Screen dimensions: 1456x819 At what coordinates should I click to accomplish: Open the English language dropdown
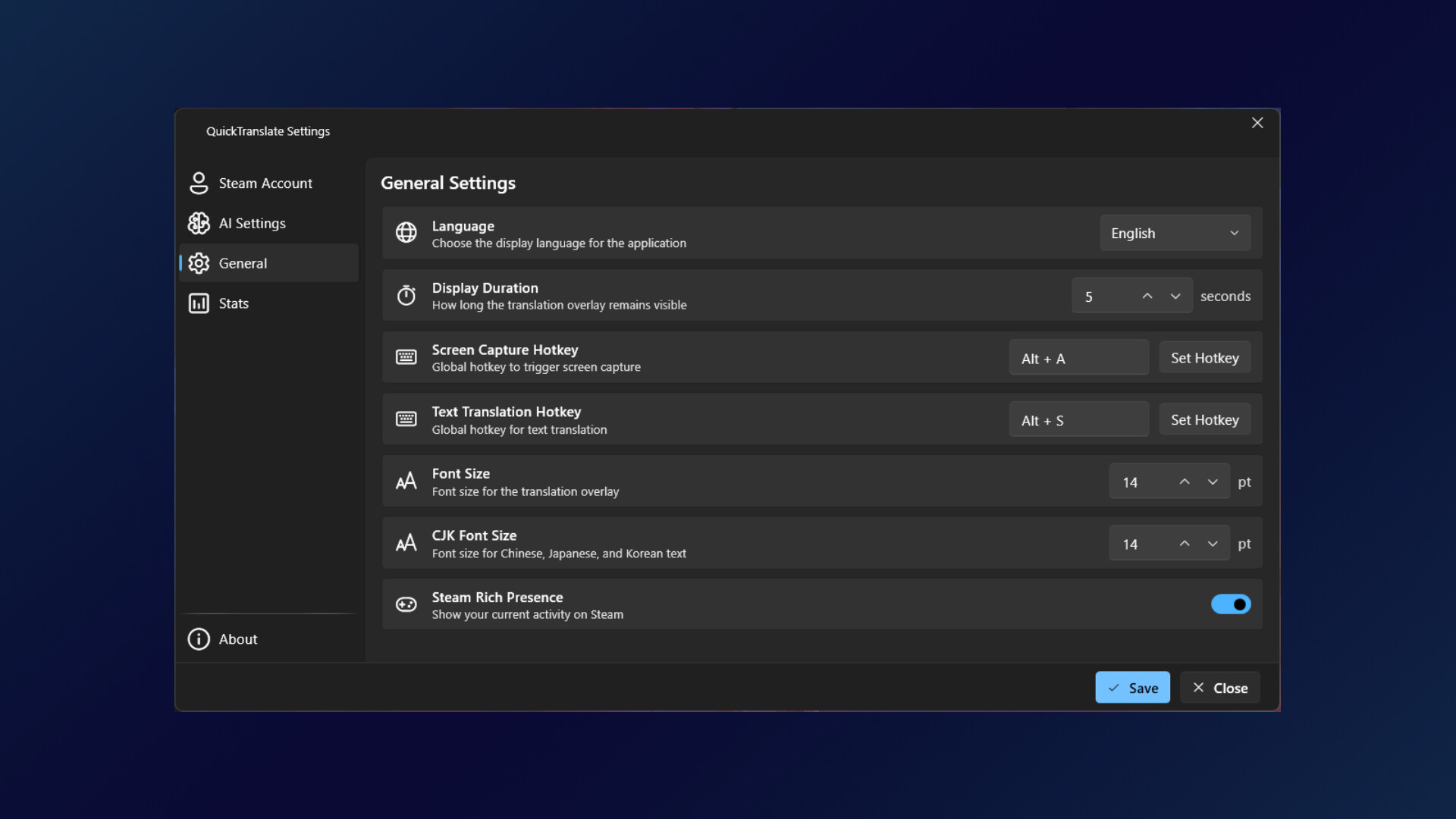[1175, 233]
